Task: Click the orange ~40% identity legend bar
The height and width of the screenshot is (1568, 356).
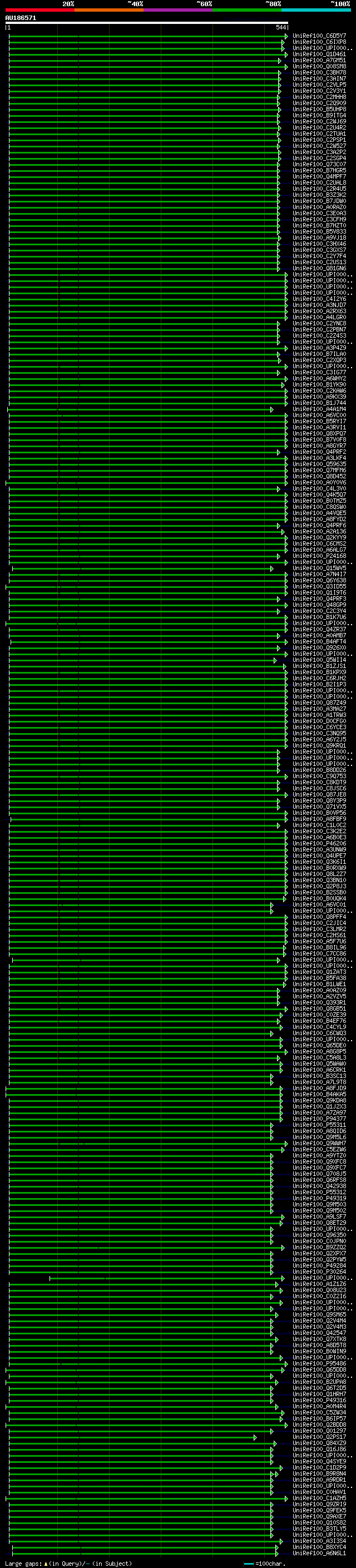Action: pyautogui.click(x=109, y=10)
